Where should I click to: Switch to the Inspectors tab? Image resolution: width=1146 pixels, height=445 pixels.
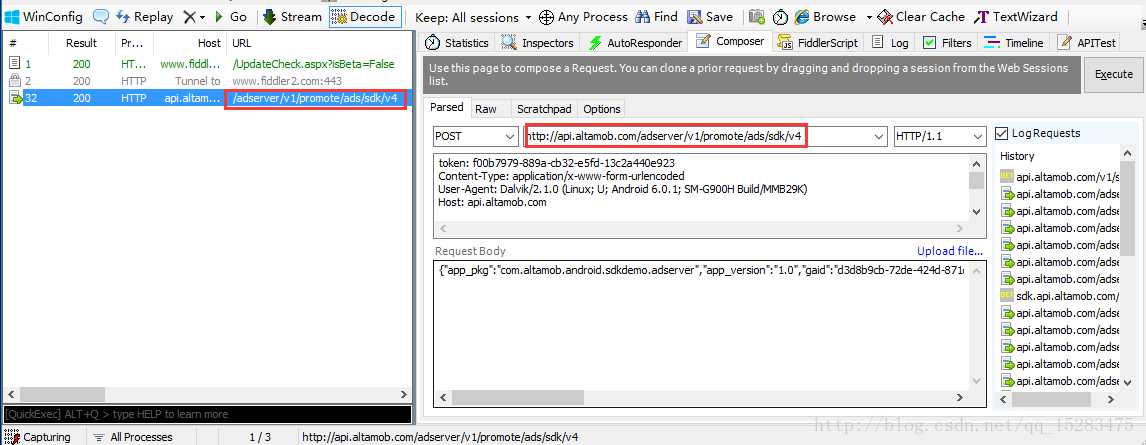click(537, 43)
